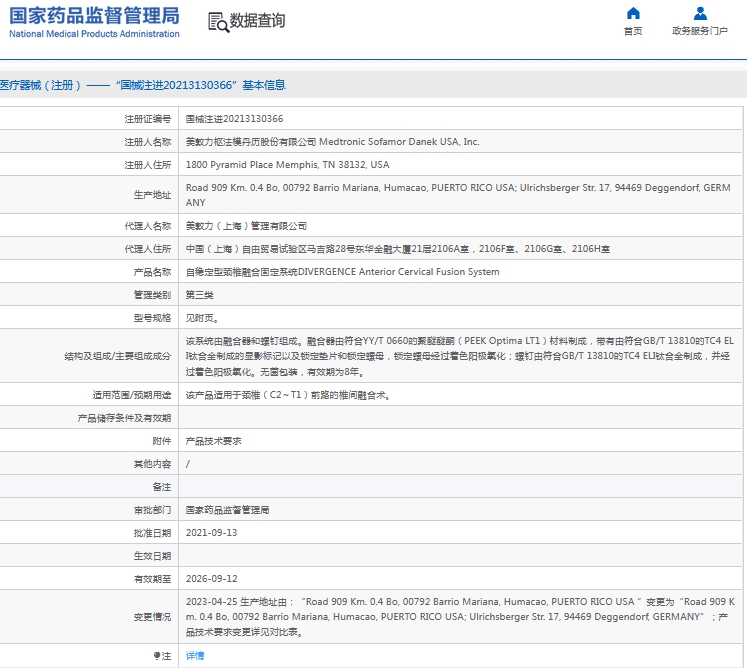Viewport: 747px width, 668px height.
Task: Click the 政务服务门户 link text
Action: tap(700, 31)
